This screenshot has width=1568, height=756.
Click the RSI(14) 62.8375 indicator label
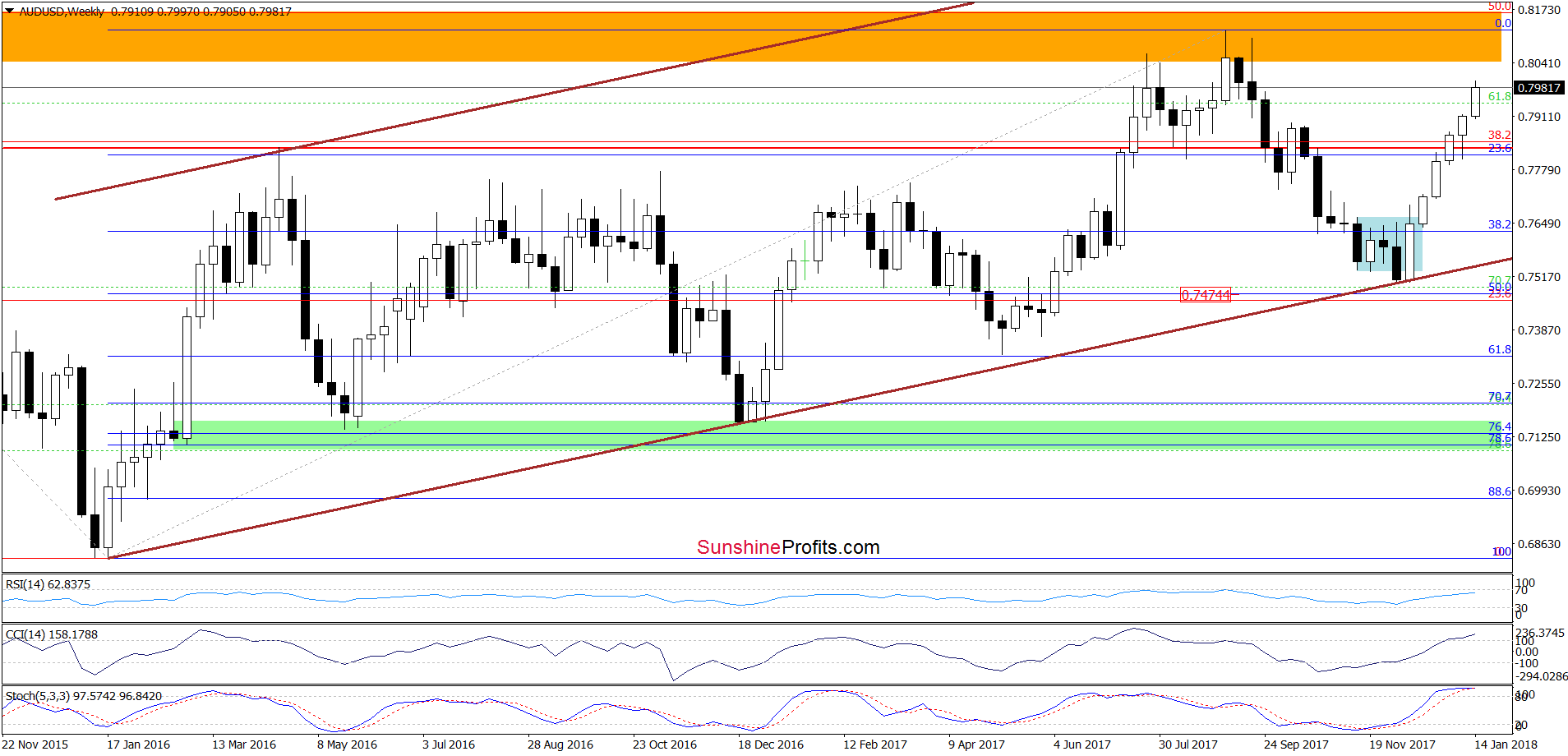[48, 584]
